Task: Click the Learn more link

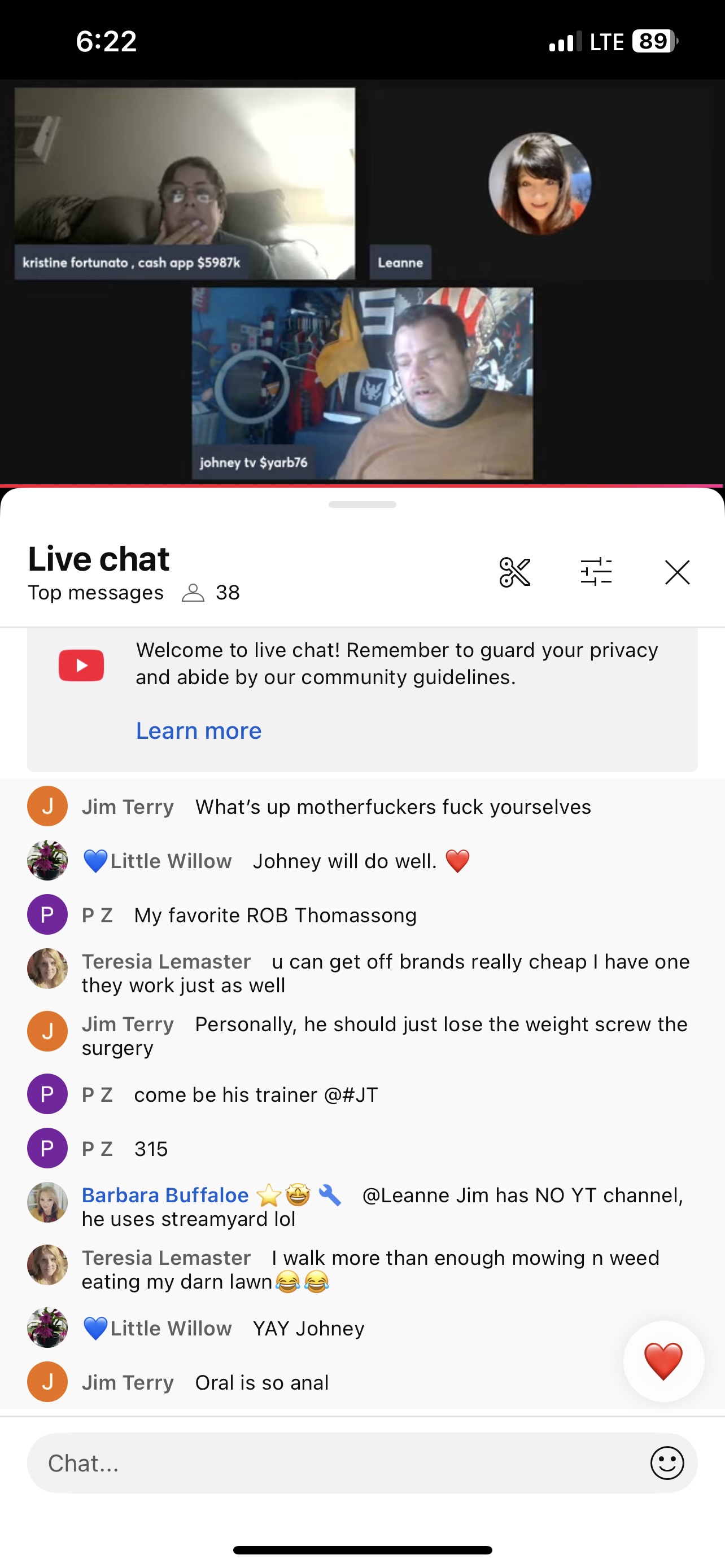Action: pyautogui.click(x=198, y=730)
